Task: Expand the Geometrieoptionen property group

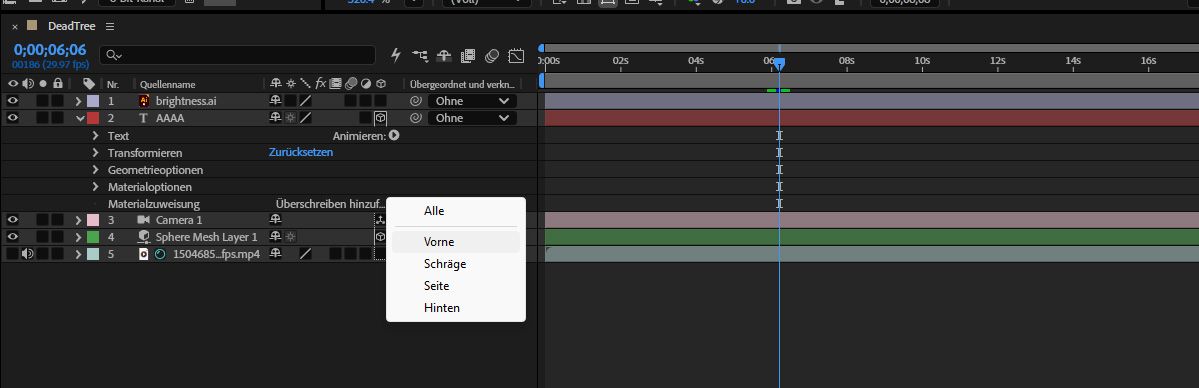Action: tap(96, 170)
